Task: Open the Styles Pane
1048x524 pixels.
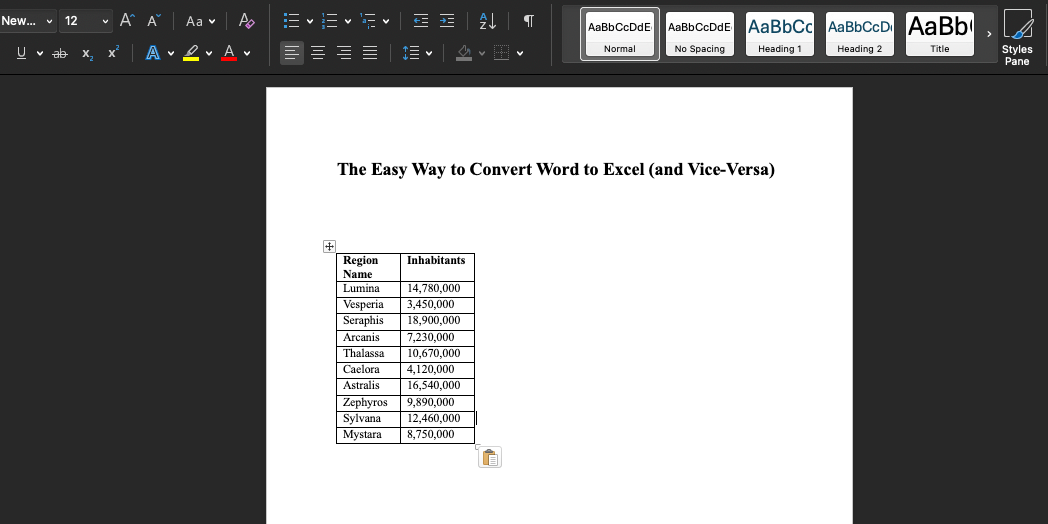Action: pos(1017,37)
